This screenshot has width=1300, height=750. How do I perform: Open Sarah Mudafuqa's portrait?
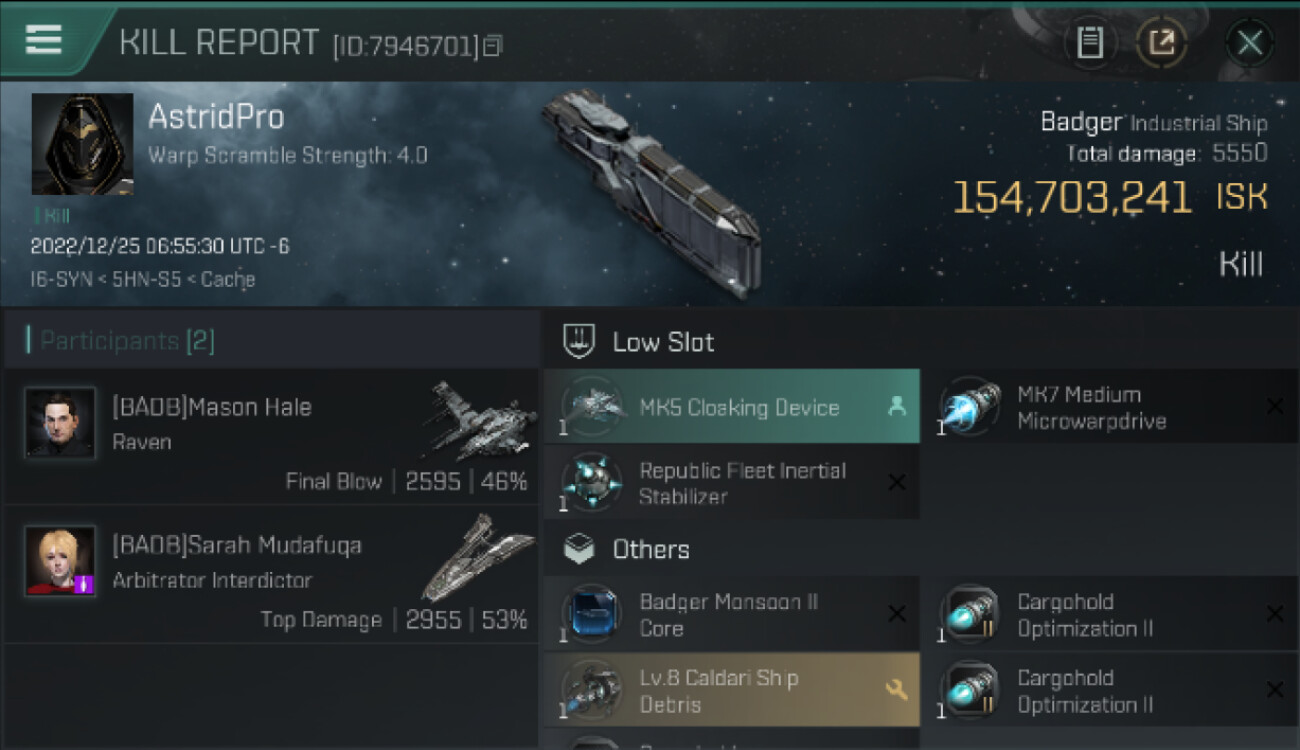(60, 561)
